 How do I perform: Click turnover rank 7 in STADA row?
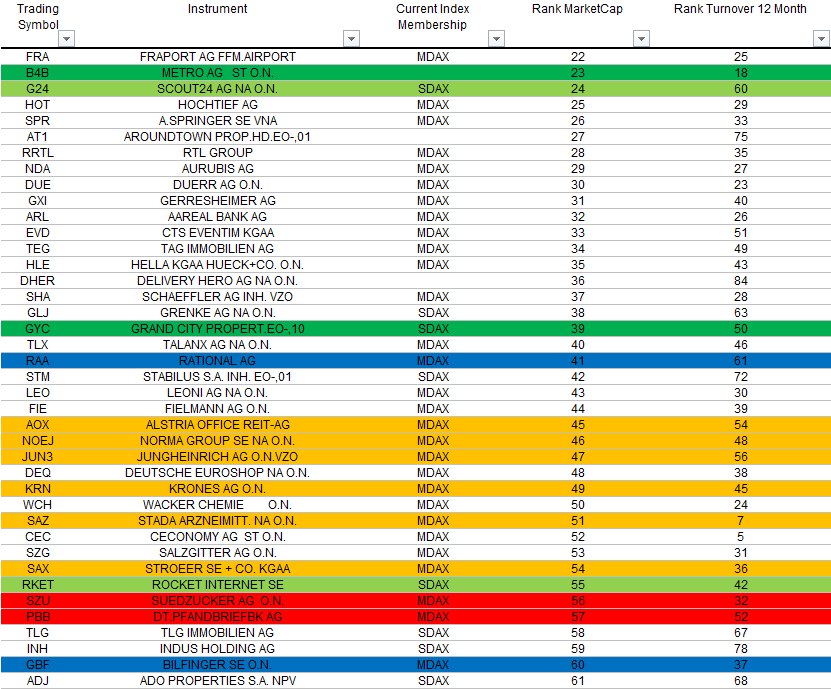point(740,520)
